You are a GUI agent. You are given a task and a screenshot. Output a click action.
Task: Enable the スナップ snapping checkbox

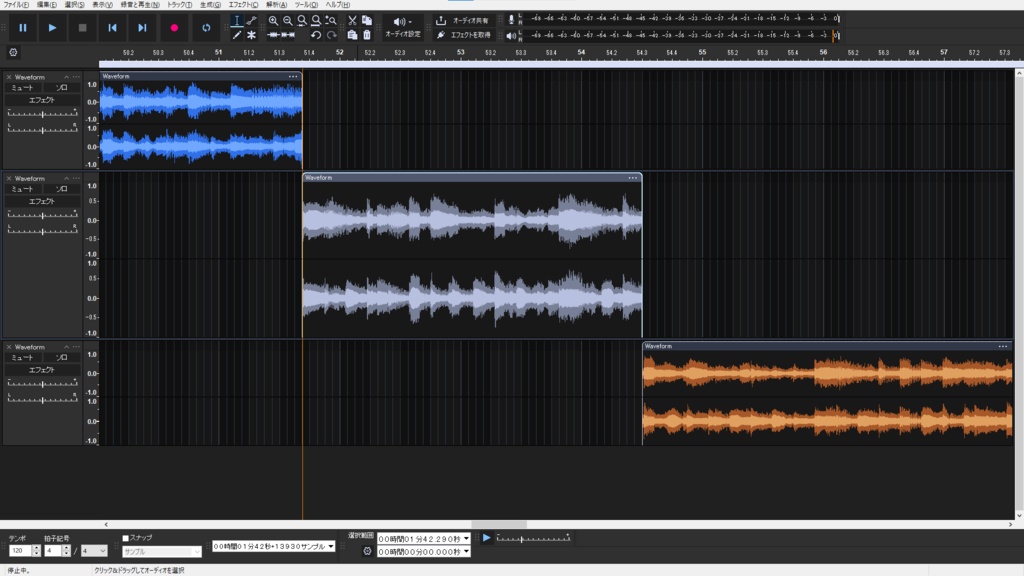pos(125,537)
